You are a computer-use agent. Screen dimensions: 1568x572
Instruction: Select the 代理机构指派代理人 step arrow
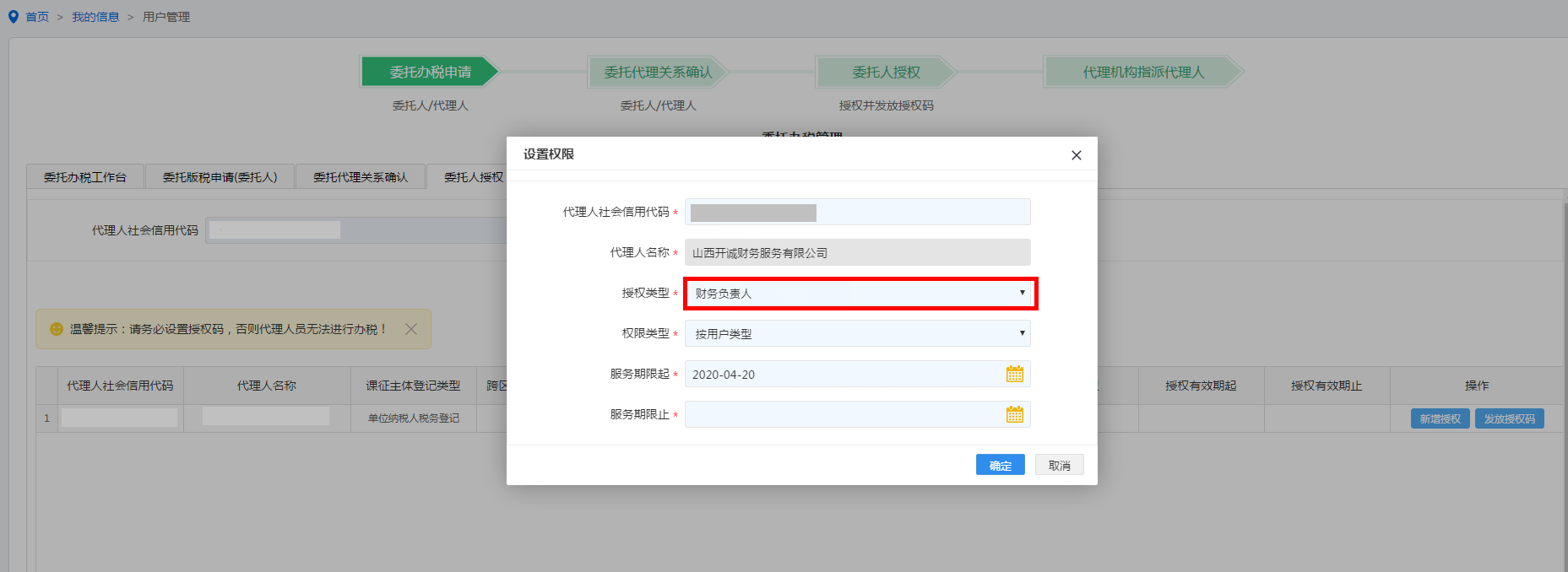[x=1144, y=72]
